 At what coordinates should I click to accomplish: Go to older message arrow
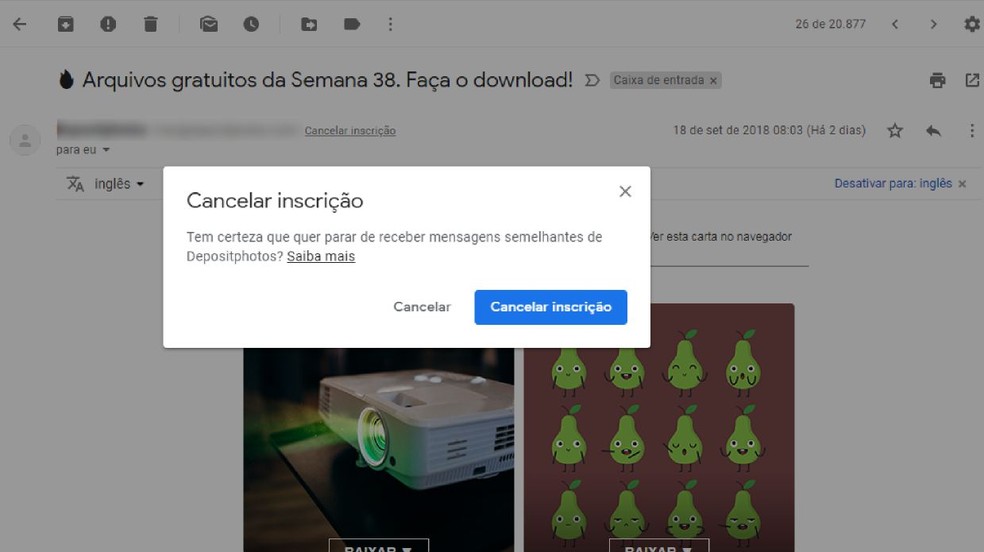coord(934,24)
